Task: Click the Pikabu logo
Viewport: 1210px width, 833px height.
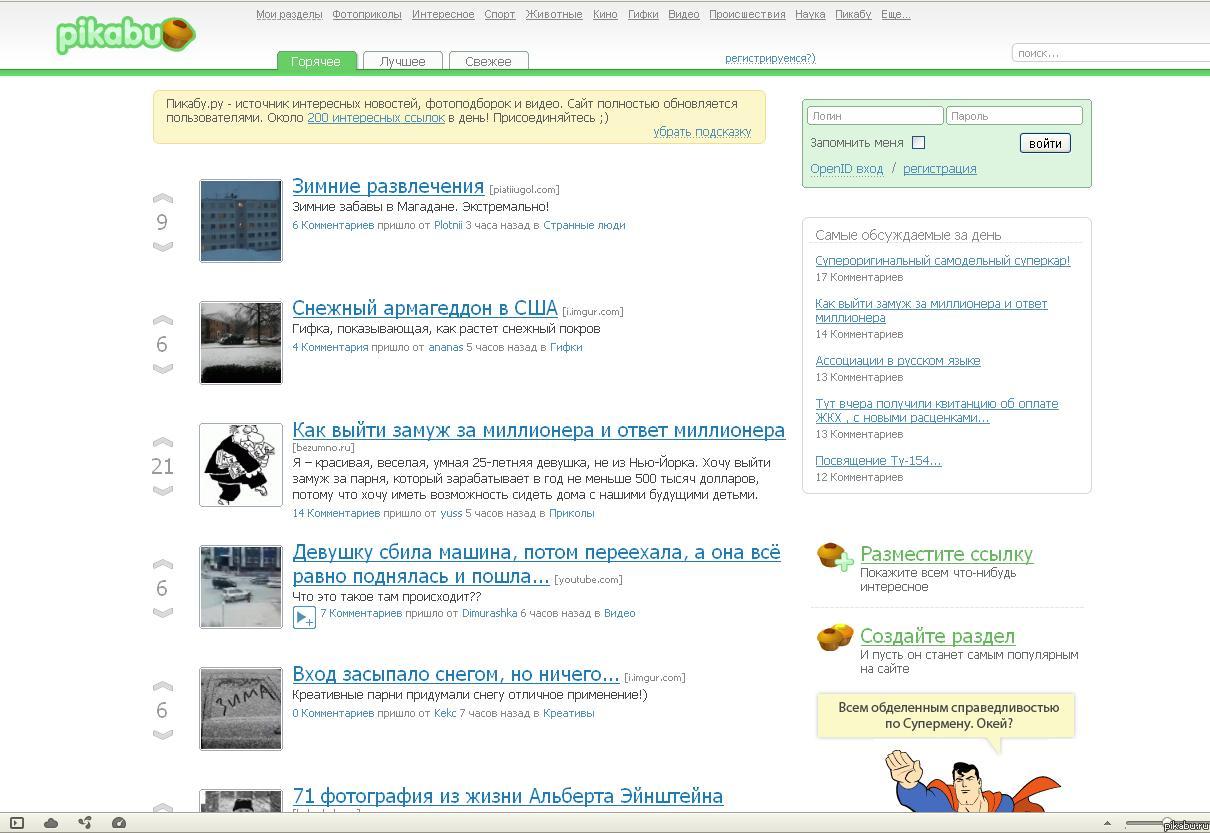Action: pos(126,35)
